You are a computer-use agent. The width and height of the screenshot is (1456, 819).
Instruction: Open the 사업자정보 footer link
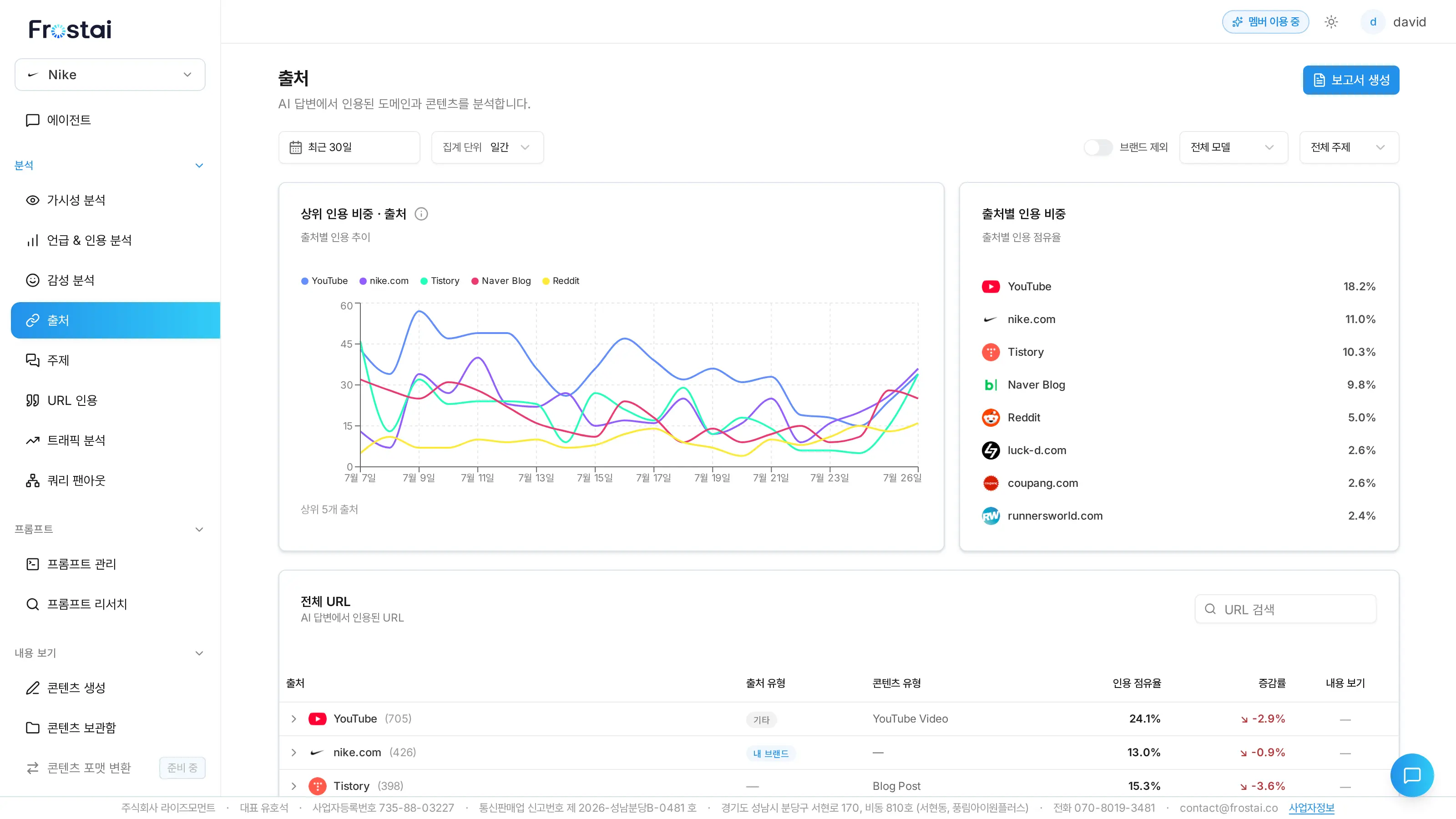pos(1311,808)
